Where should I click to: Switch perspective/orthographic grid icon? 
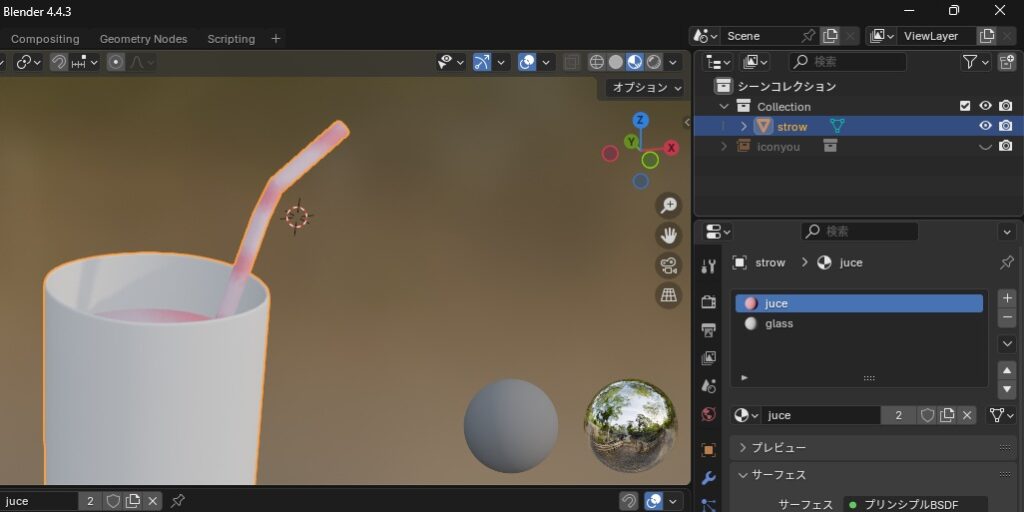(x=669, y=295)
